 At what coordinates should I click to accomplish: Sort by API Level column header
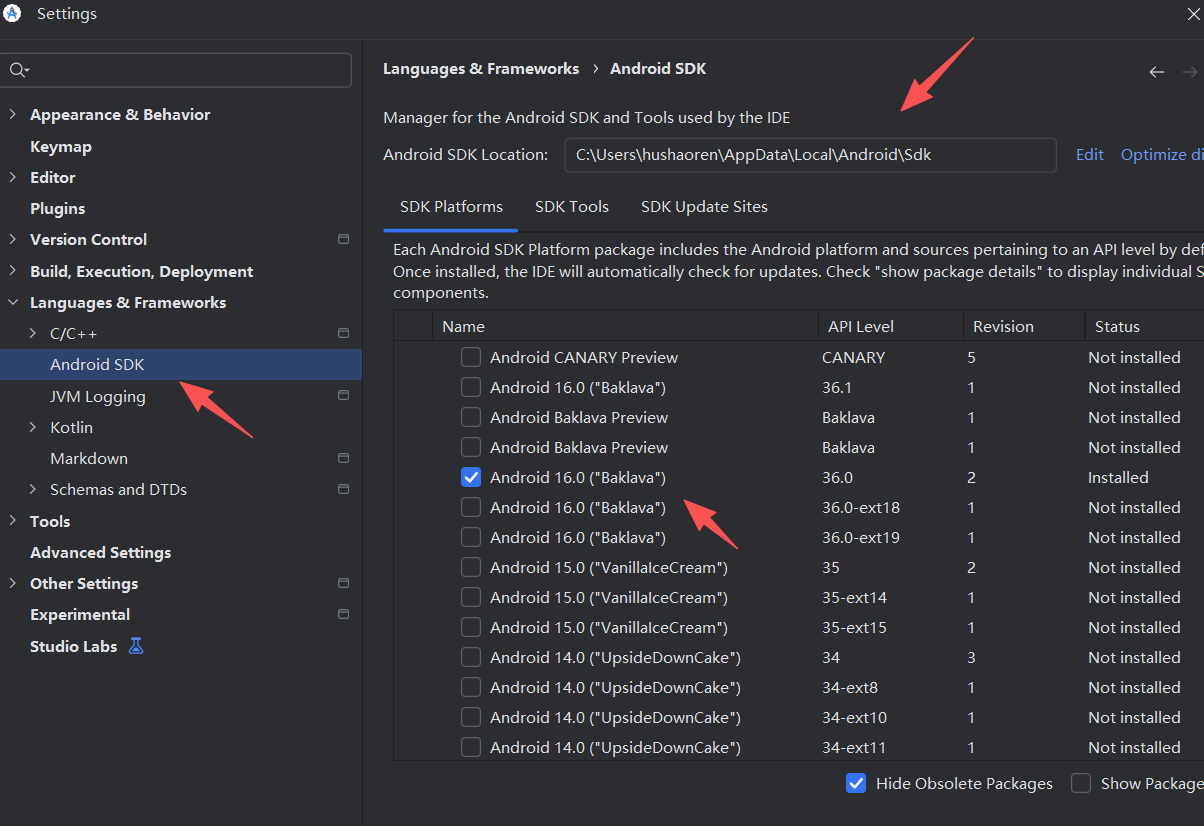pos(860,326)
